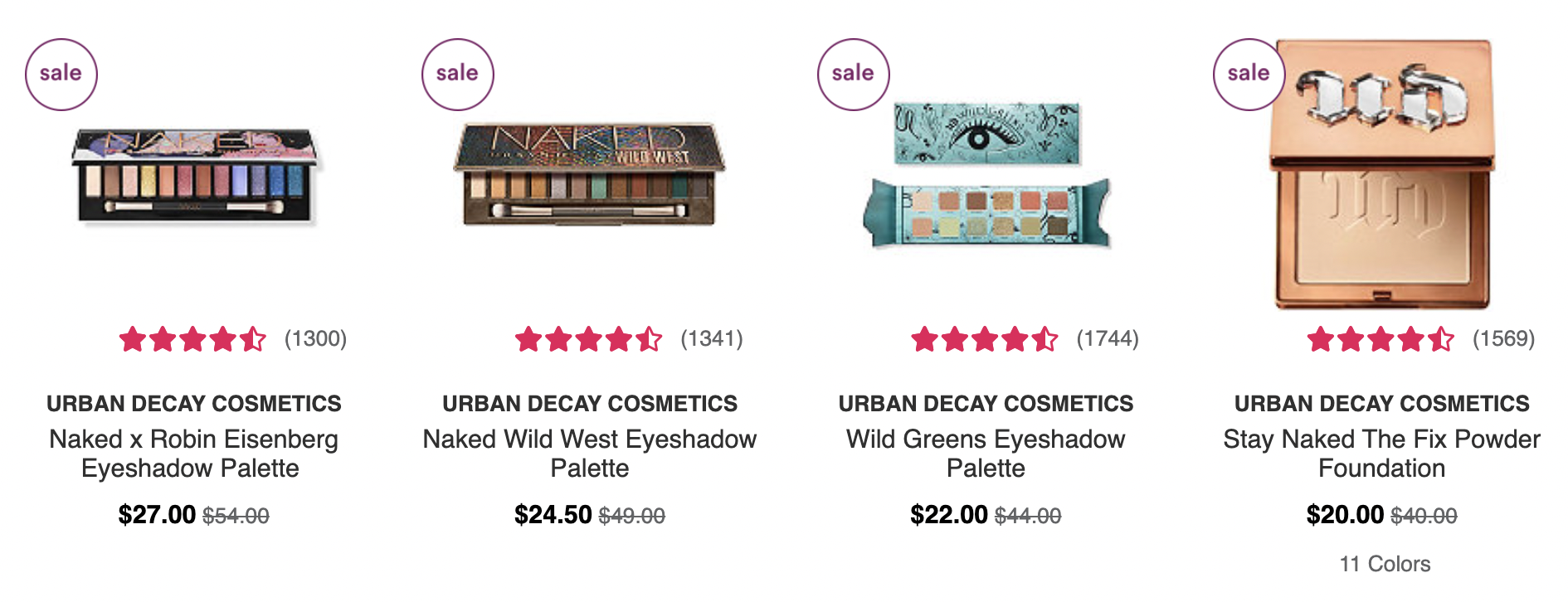Click the sale badge on Wild West palette
This screenshot has width=1568, height=602.
tap(458, 75)
